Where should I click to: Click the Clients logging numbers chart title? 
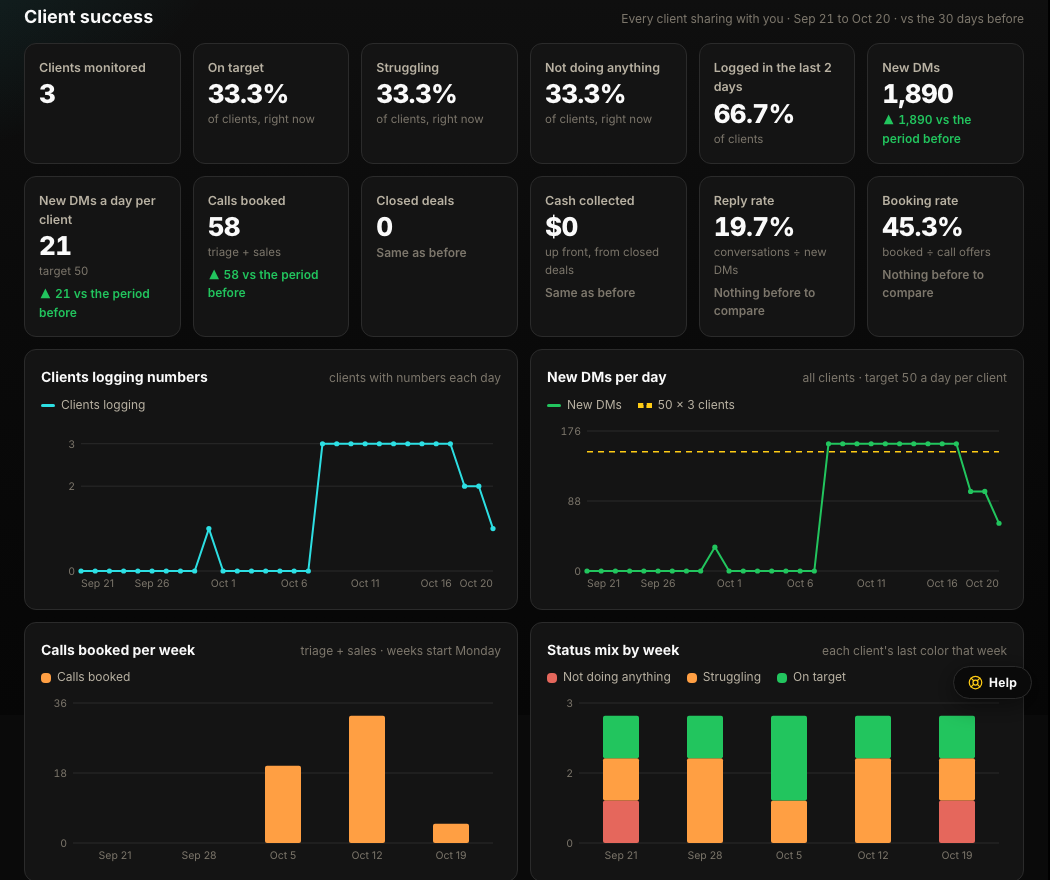coord(124,377)
